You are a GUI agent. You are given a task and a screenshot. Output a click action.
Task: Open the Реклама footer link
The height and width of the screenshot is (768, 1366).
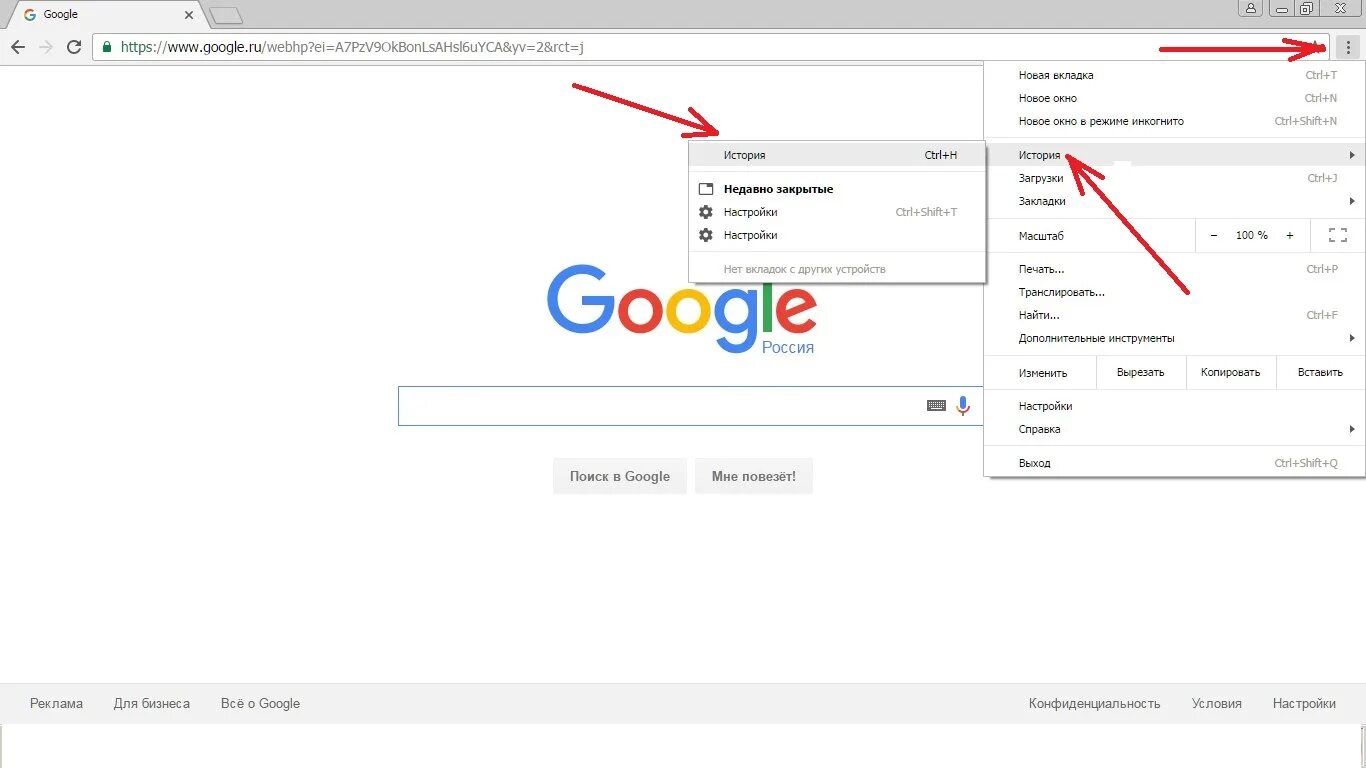click(x=57, y=703)
